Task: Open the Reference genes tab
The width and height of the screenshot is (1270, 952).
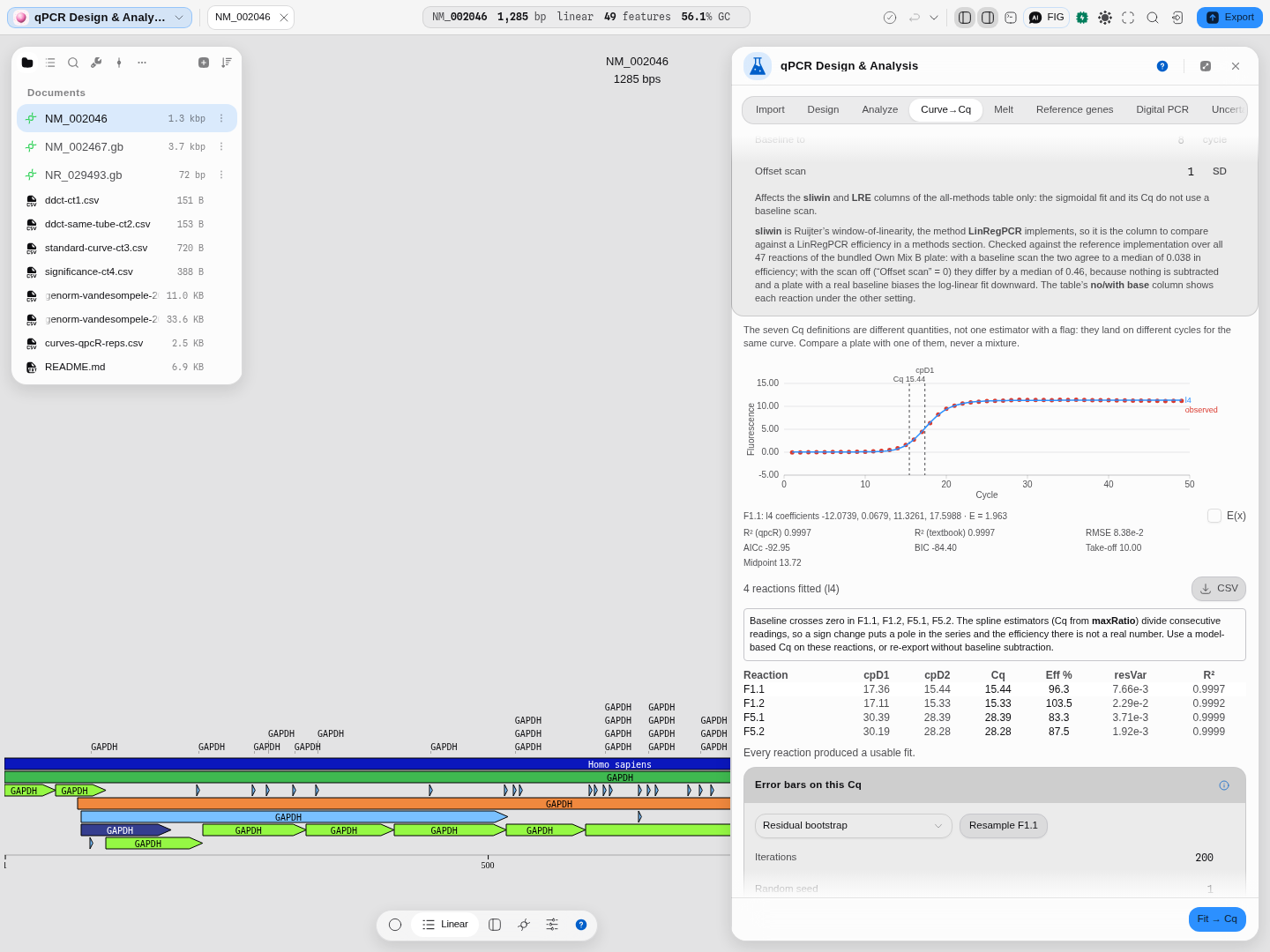Action: pyautogui.click(x=1074, y=110)
